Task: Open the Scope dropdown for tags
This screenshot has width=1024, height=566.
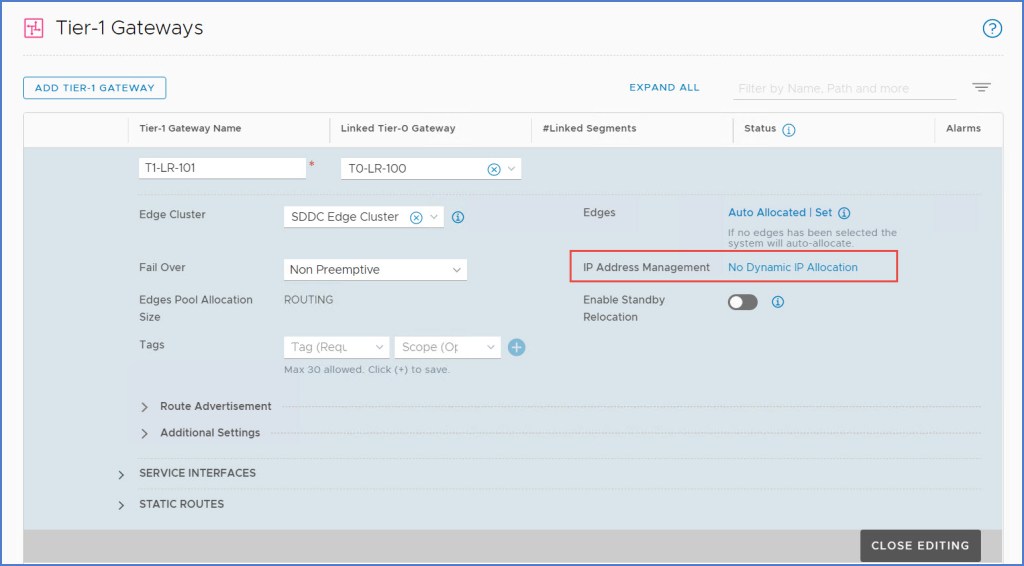Action: pos(447,347)
